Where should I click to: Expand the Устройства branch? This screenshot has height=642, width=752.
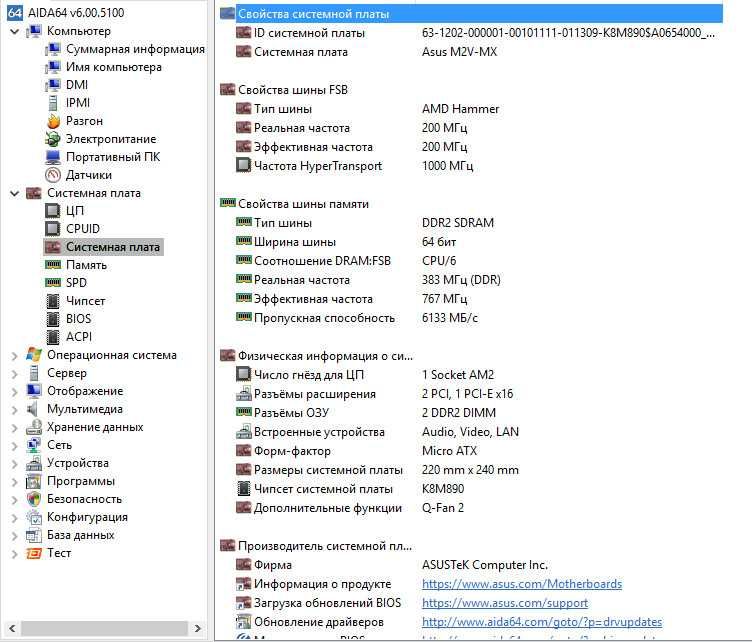click(x=15, y=464)
